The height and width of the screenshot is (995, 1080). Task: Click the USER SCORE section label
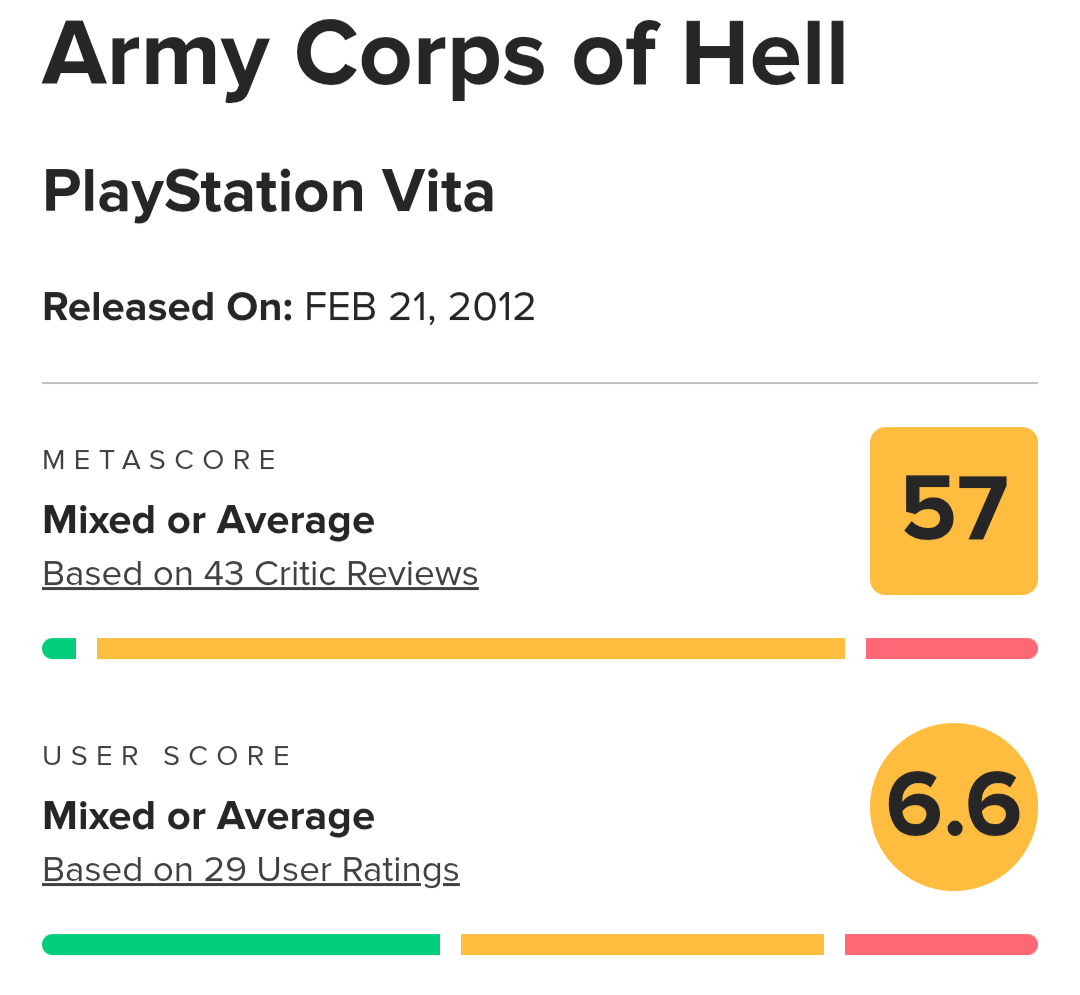[x=167, y=756]
